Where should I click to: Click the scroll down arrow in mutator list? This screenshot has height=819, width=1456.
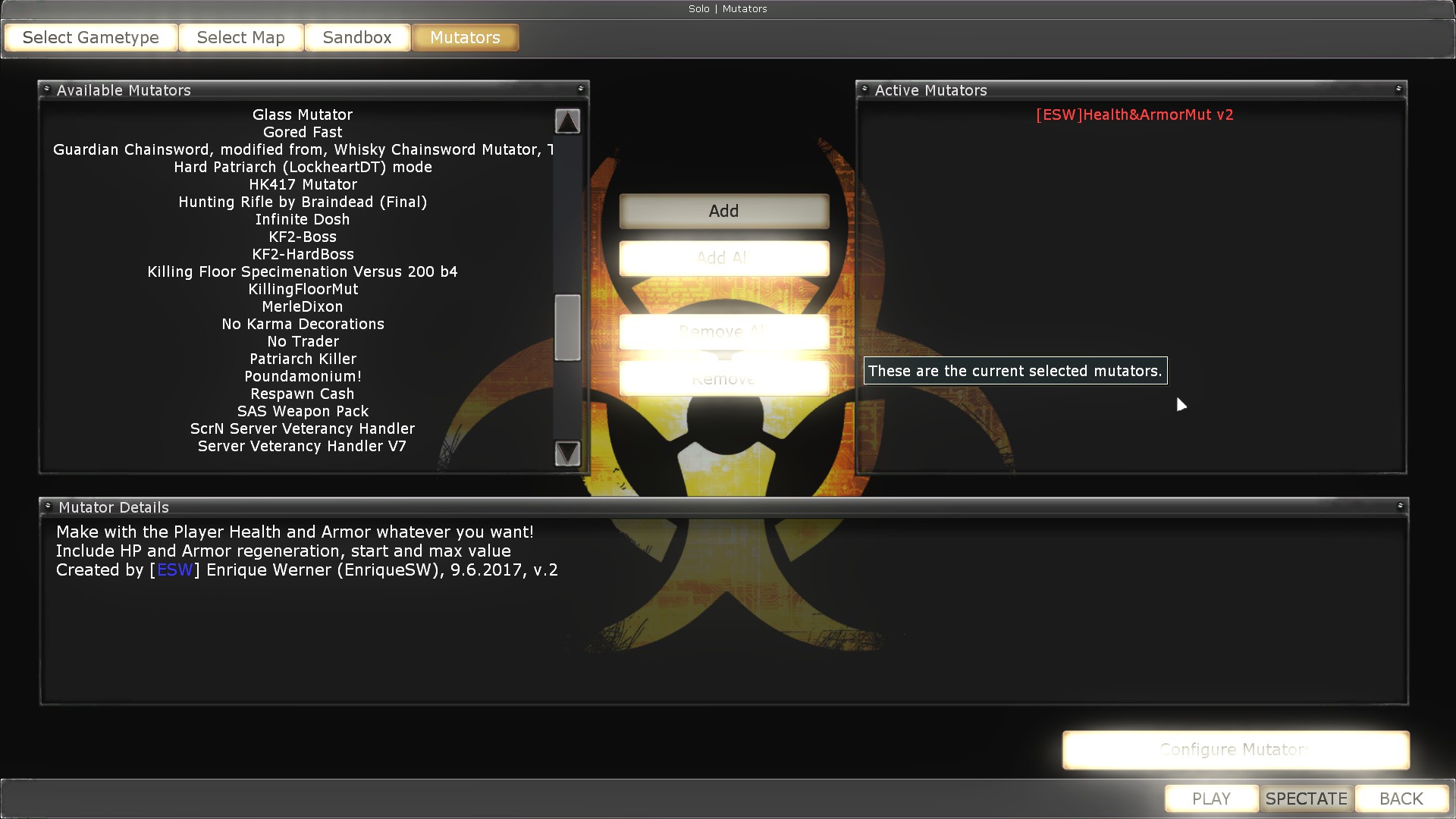(x=567, y=453)
